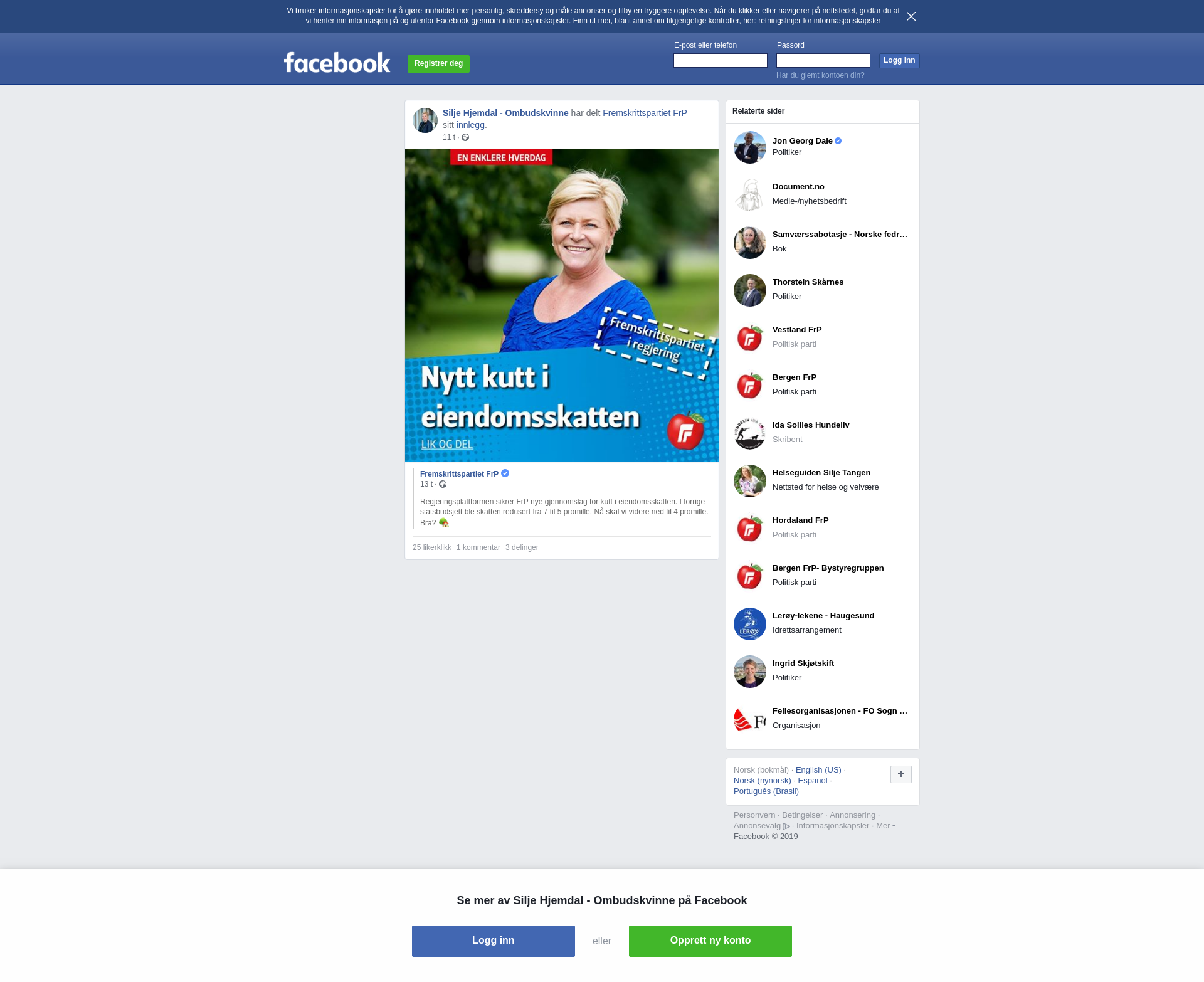Open the Informasjonskapsler footer link
Screen dimensions: 1204x982
(x=833, y=826)
